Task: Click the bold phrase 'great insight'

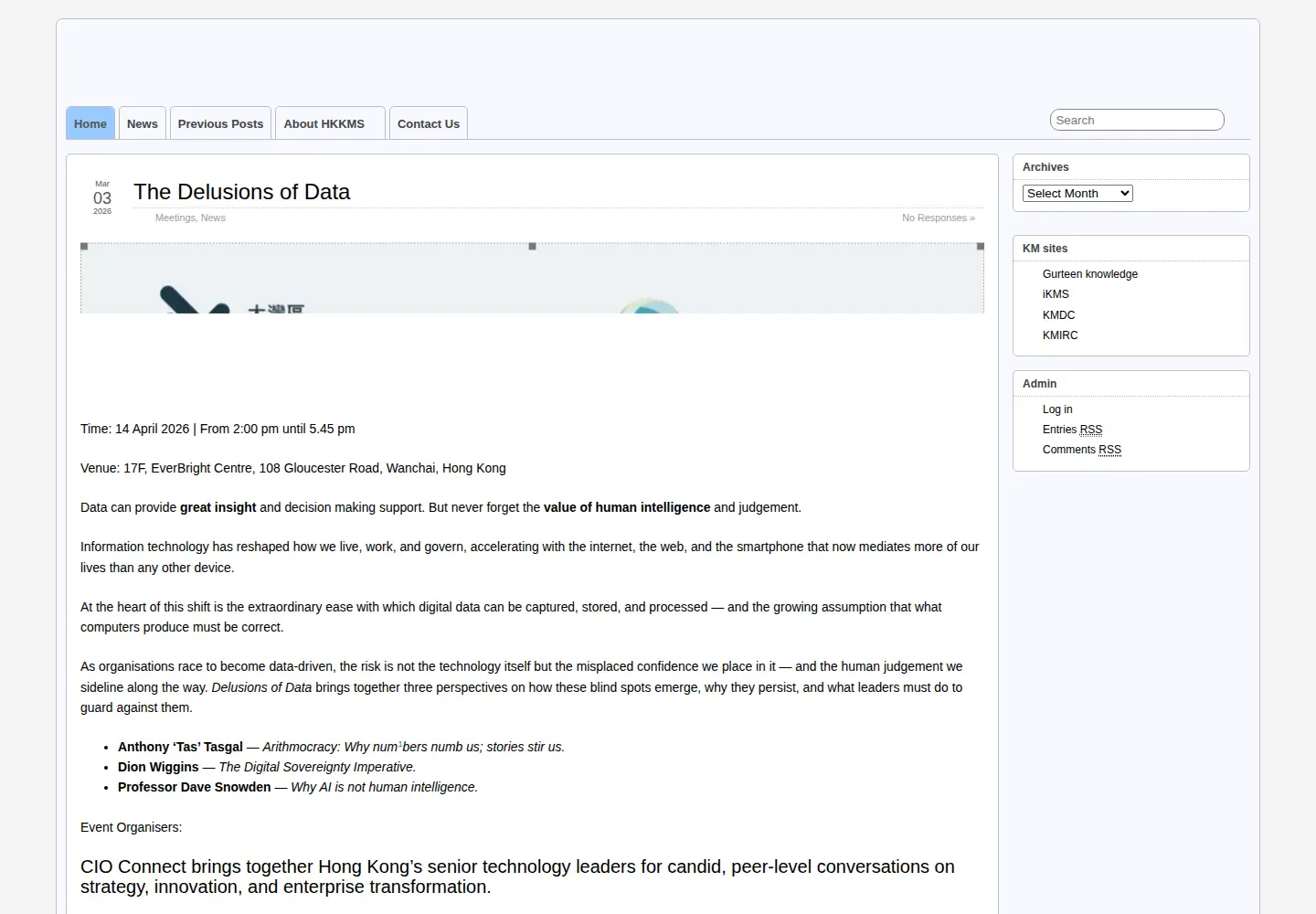Action: tap(218, 507)
